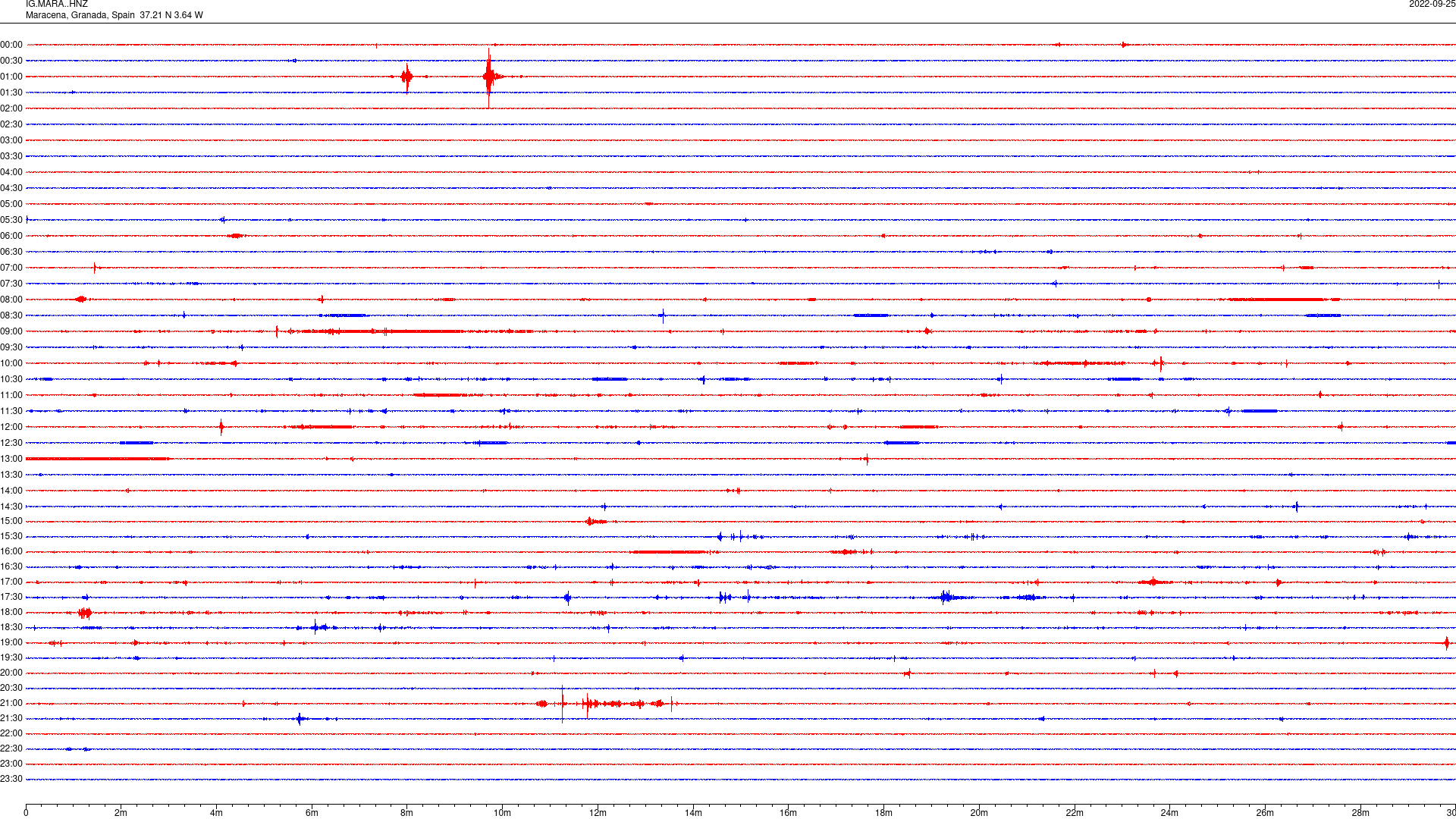Click the event cluster on 21:00 trace
The height and width of the screenshot is (819, 1456).
click(x=607, y=704)
